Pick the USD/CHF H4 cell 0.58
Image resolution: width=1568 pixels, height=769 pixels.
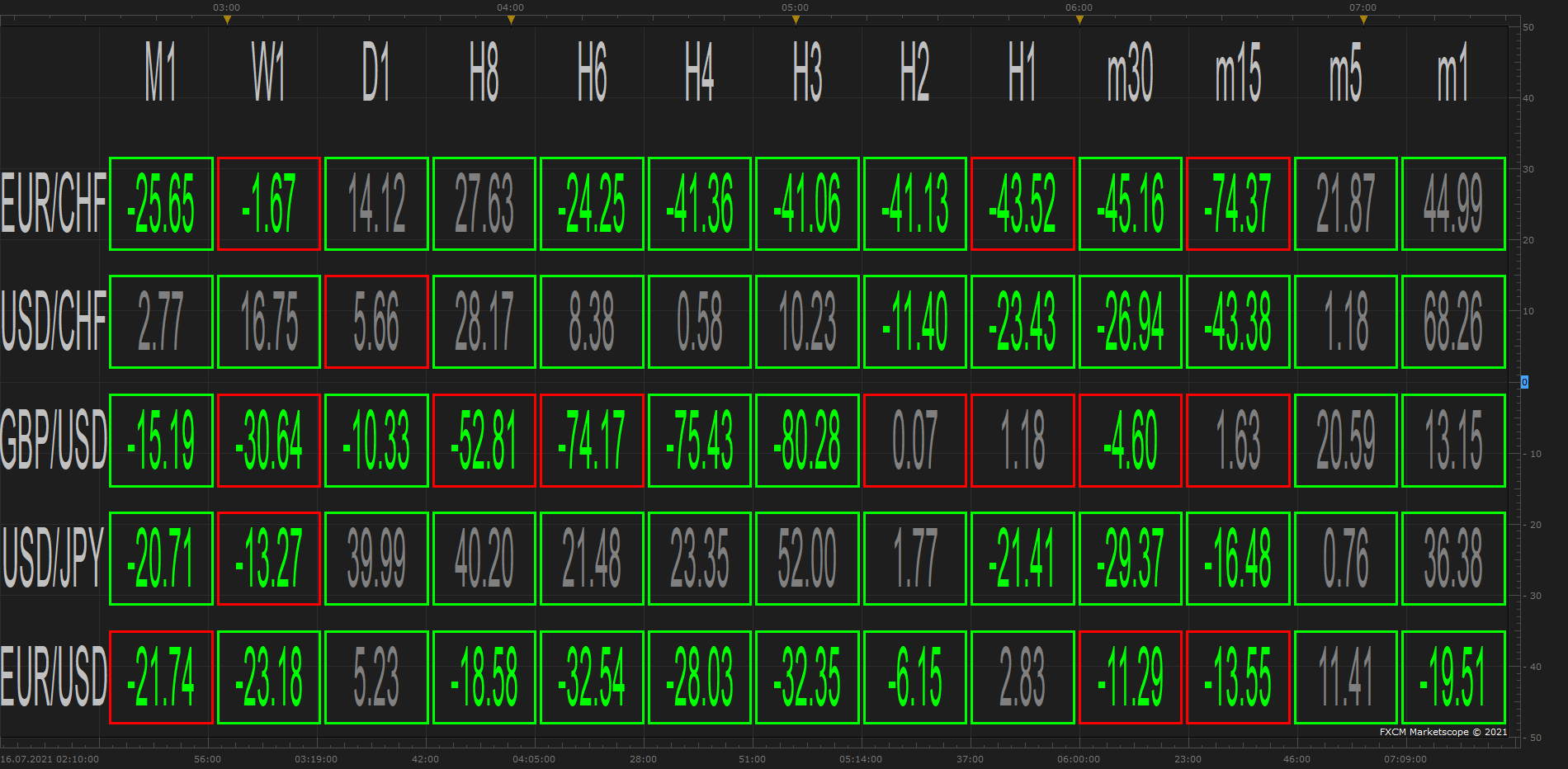700,322
